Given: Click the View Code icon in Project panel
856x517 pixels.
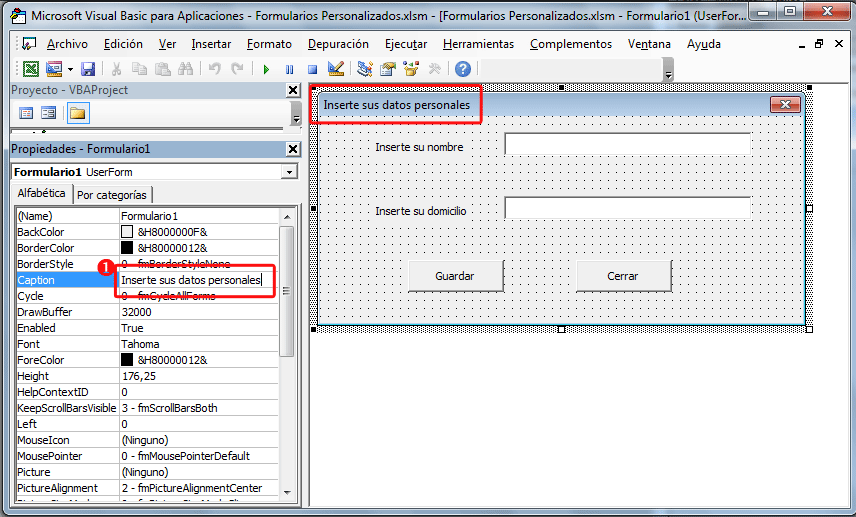Looking at the screenshot, I should tap(26, 113).
